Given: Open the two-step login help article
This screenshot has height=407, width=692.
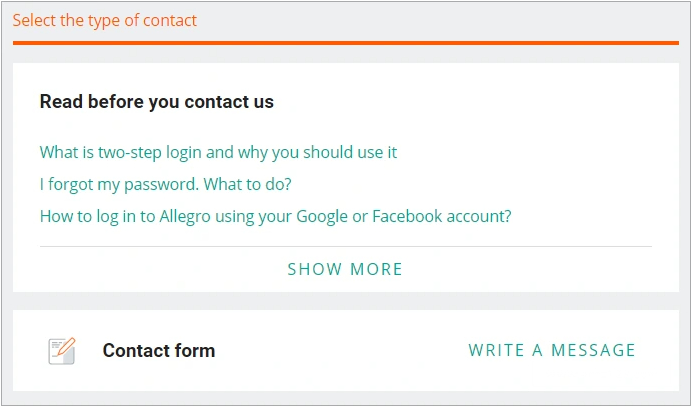Looking at the screenshot, I should pyautogui.click(x=218, y=152).
